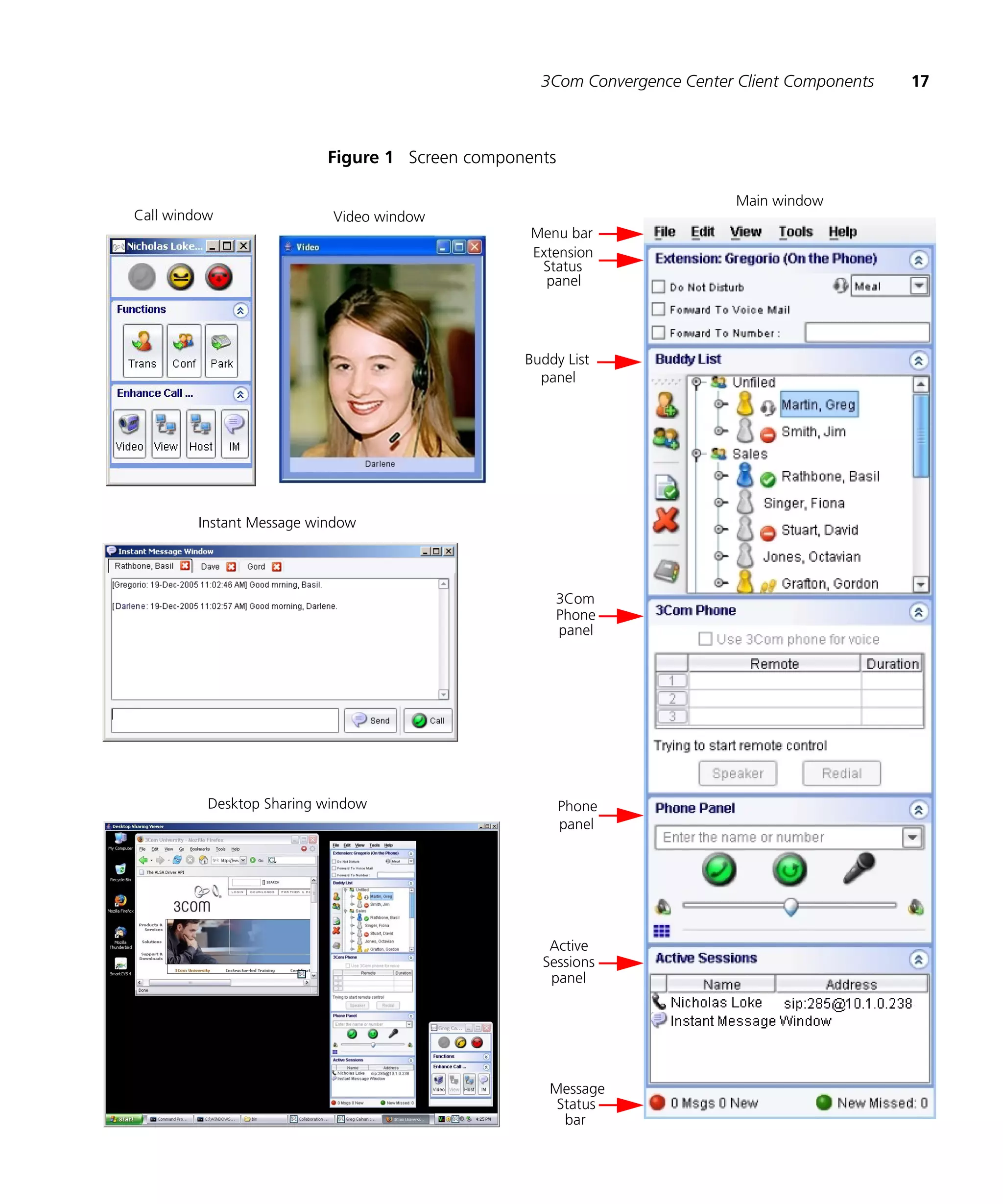Click red hang up button in Call window
Image resolution: width=1003 pixels, height=1204 pixels.
(x=219, y=278)
